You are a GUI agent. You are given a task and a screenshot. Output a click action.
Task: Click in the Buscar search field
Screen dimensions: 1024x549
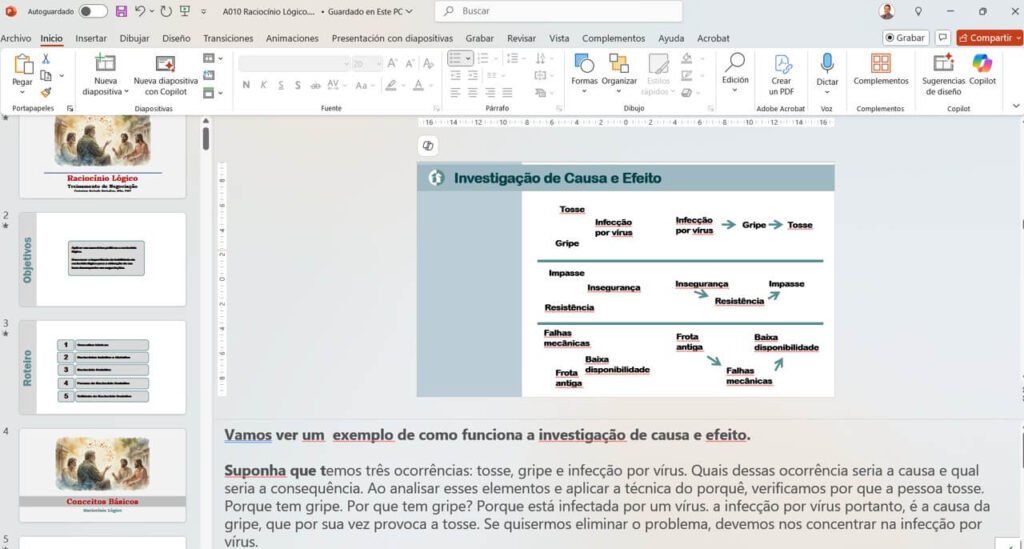tap(559, 11)
